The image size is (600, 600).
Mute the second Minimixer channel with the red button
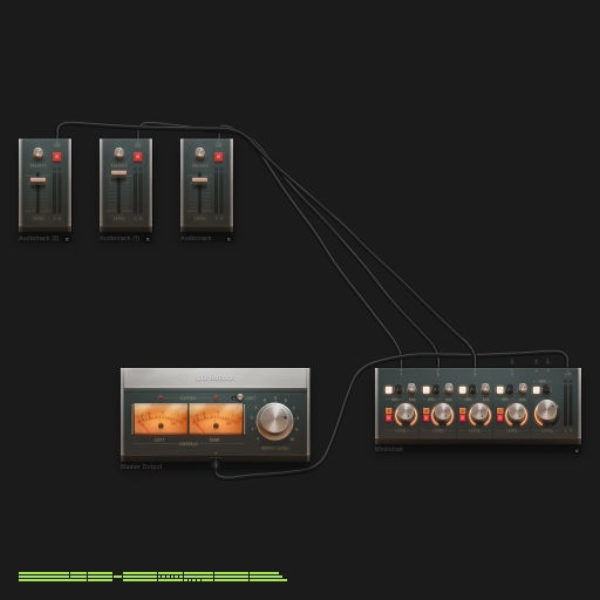coord(426,418)
